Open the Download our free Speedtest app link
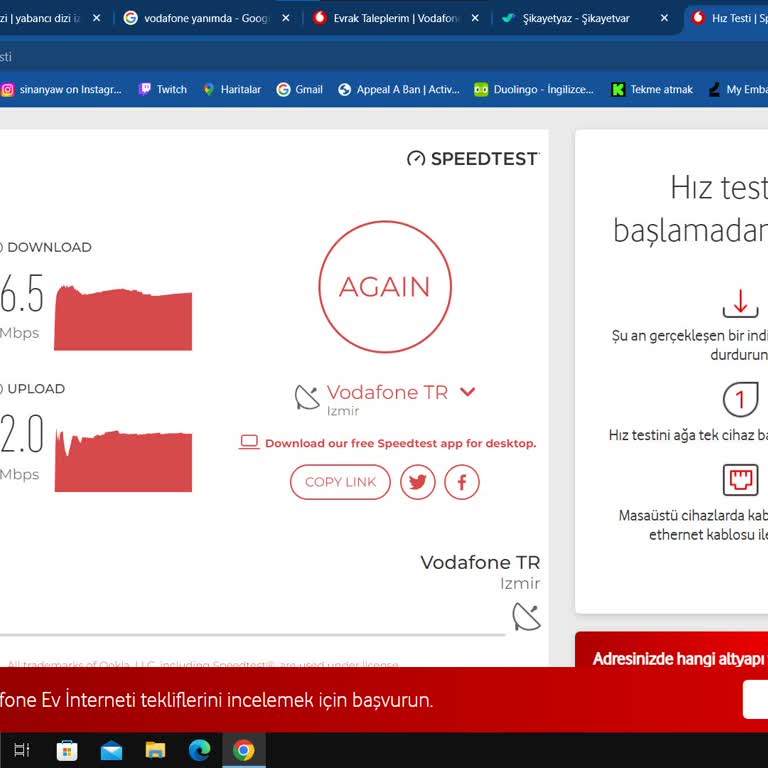 [x=401, y=443]
